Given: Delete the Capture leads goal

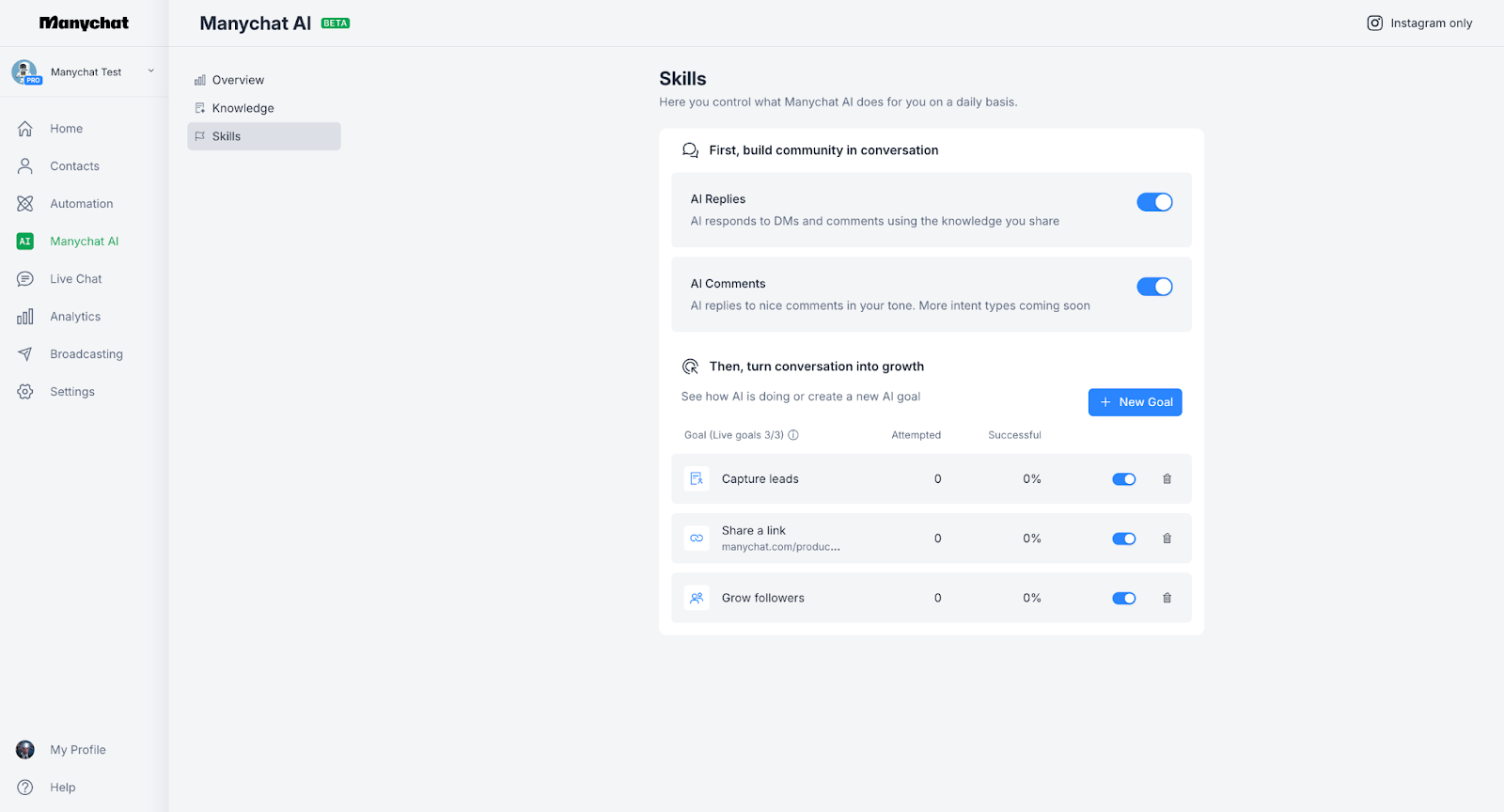Looking at the screenshot, I should 1167,479.
